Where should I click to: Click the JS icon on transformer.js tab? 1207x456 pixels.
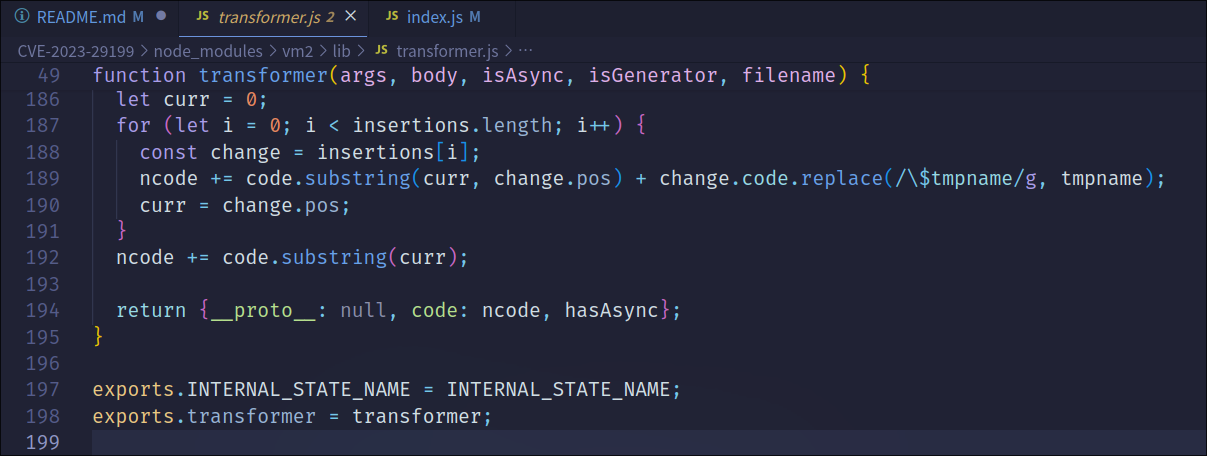(x=203, y=17)
